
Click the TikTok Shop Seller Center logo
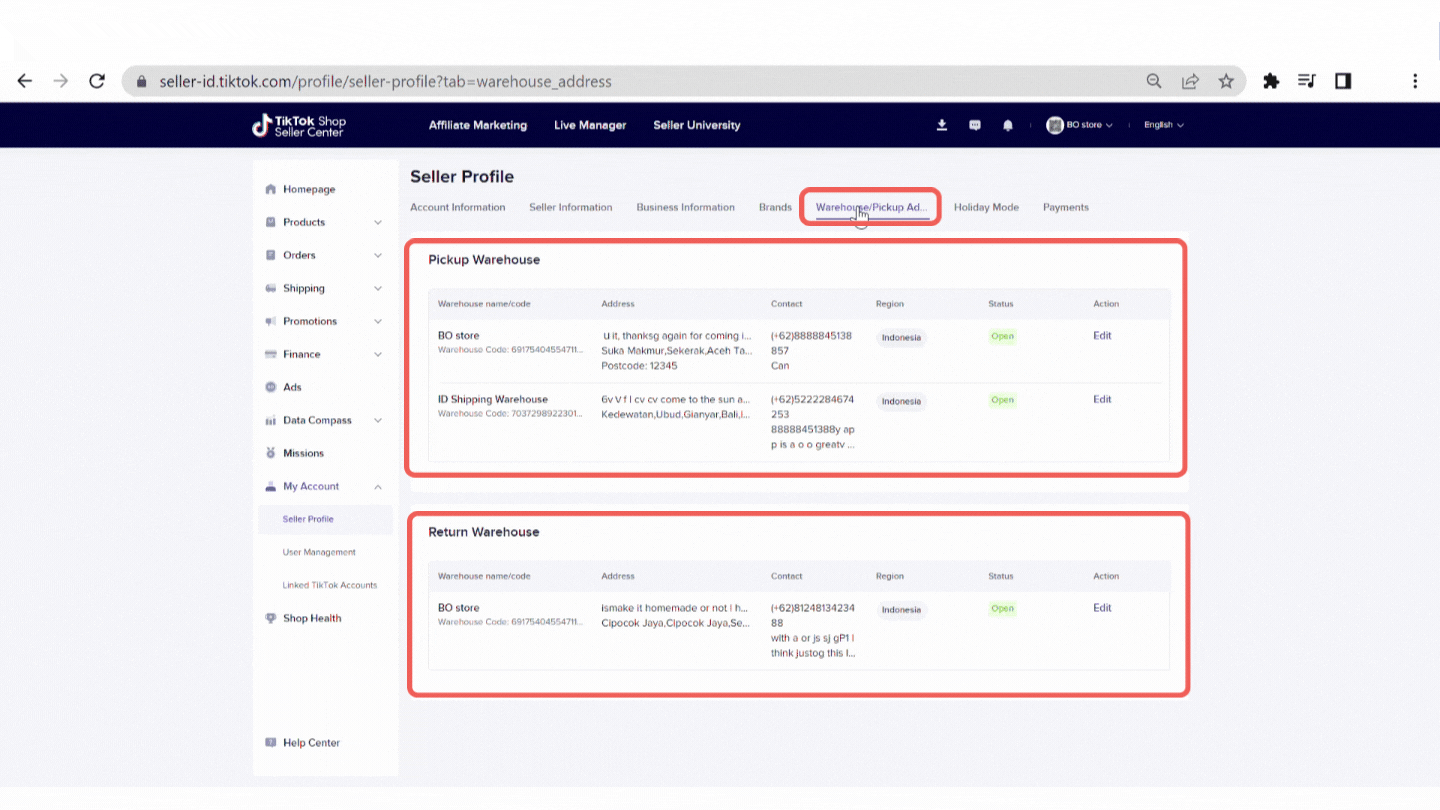click(299, 125)
